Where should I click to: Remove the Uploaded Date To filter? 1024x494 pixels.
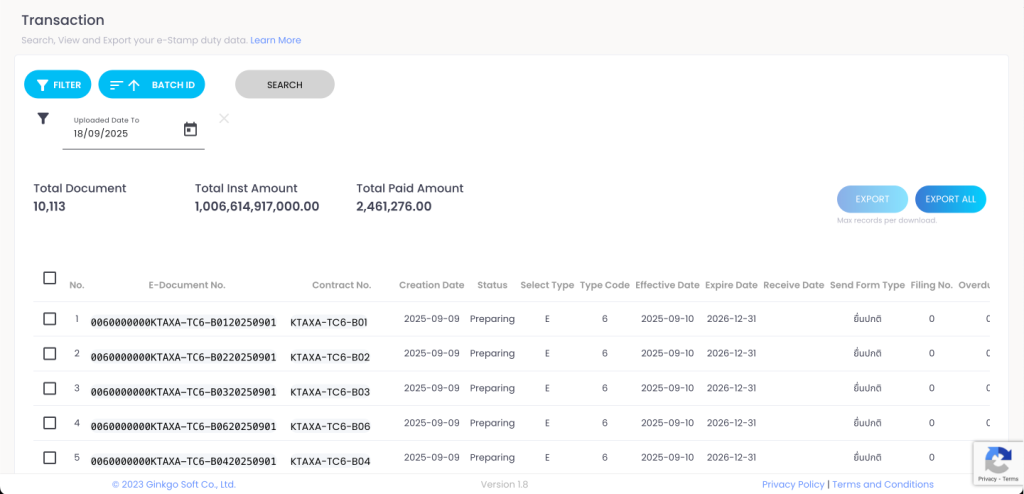(x=224, y=119)
